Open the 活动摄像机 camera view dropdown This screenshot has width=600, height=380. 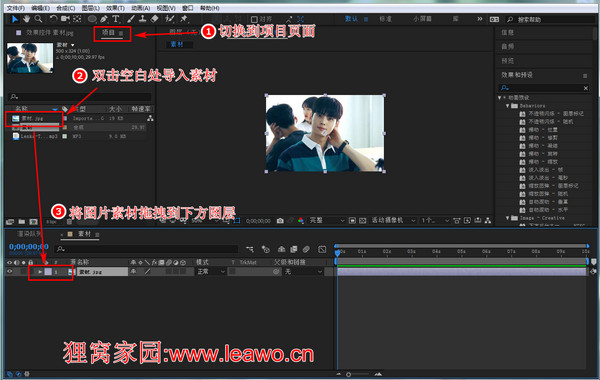pyautogui.click(x=393, y=220)
